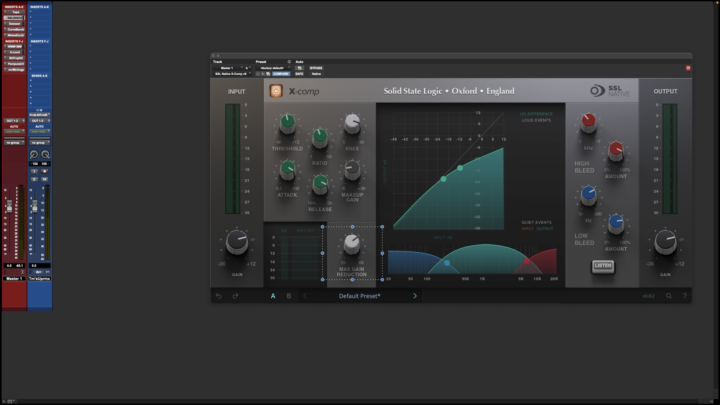This screenshot has height=405, width=720.
Task: Click the magnifier icon in plugin footer
Action: [x=669, y=296]
